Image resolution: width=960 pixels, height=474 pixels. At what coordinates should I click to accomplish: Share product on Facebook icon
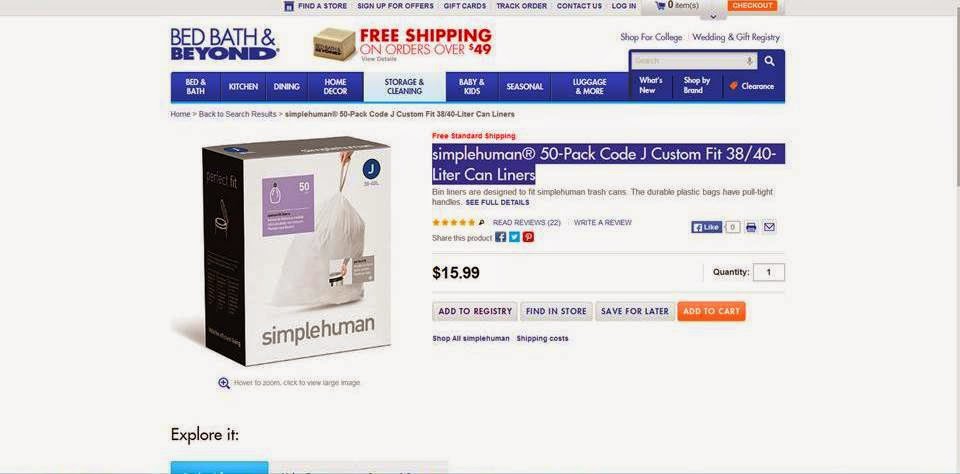click(500, 237)
